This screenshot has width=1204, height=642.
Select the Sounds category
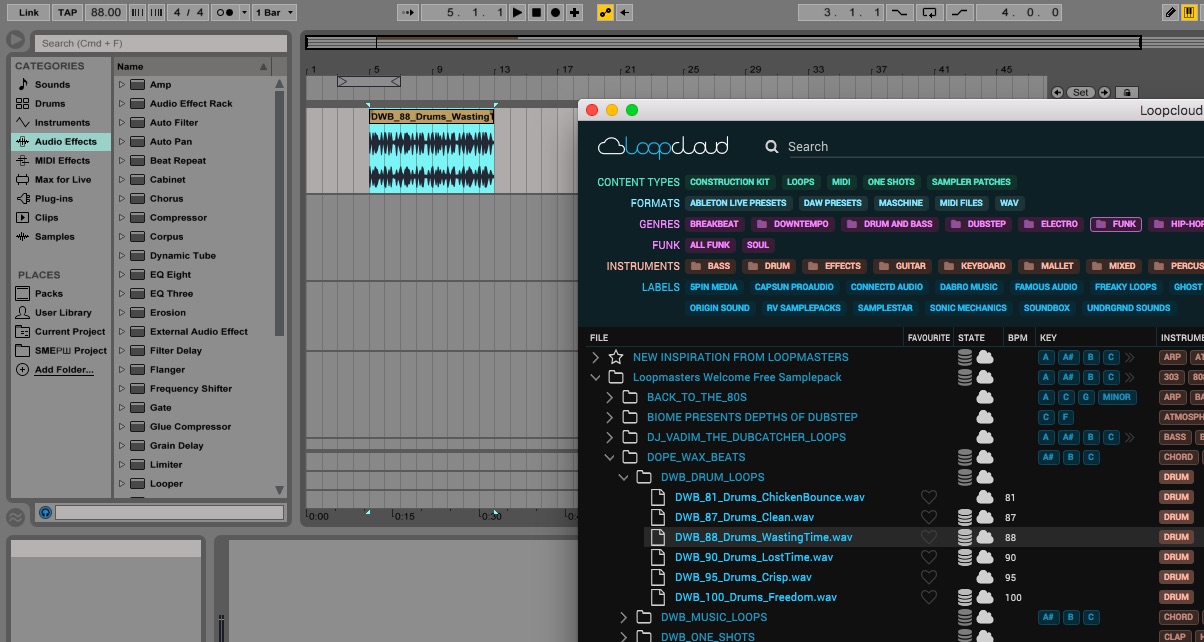52,85
